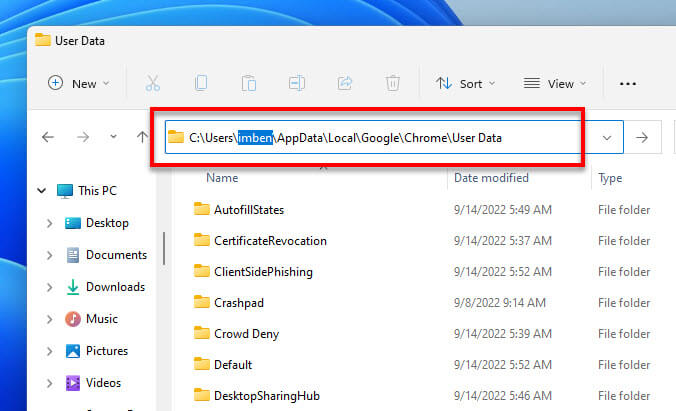Screen dimensions: 676x411
Task: Click the Go to arrow beside address bar
Action: coord(642,138)
